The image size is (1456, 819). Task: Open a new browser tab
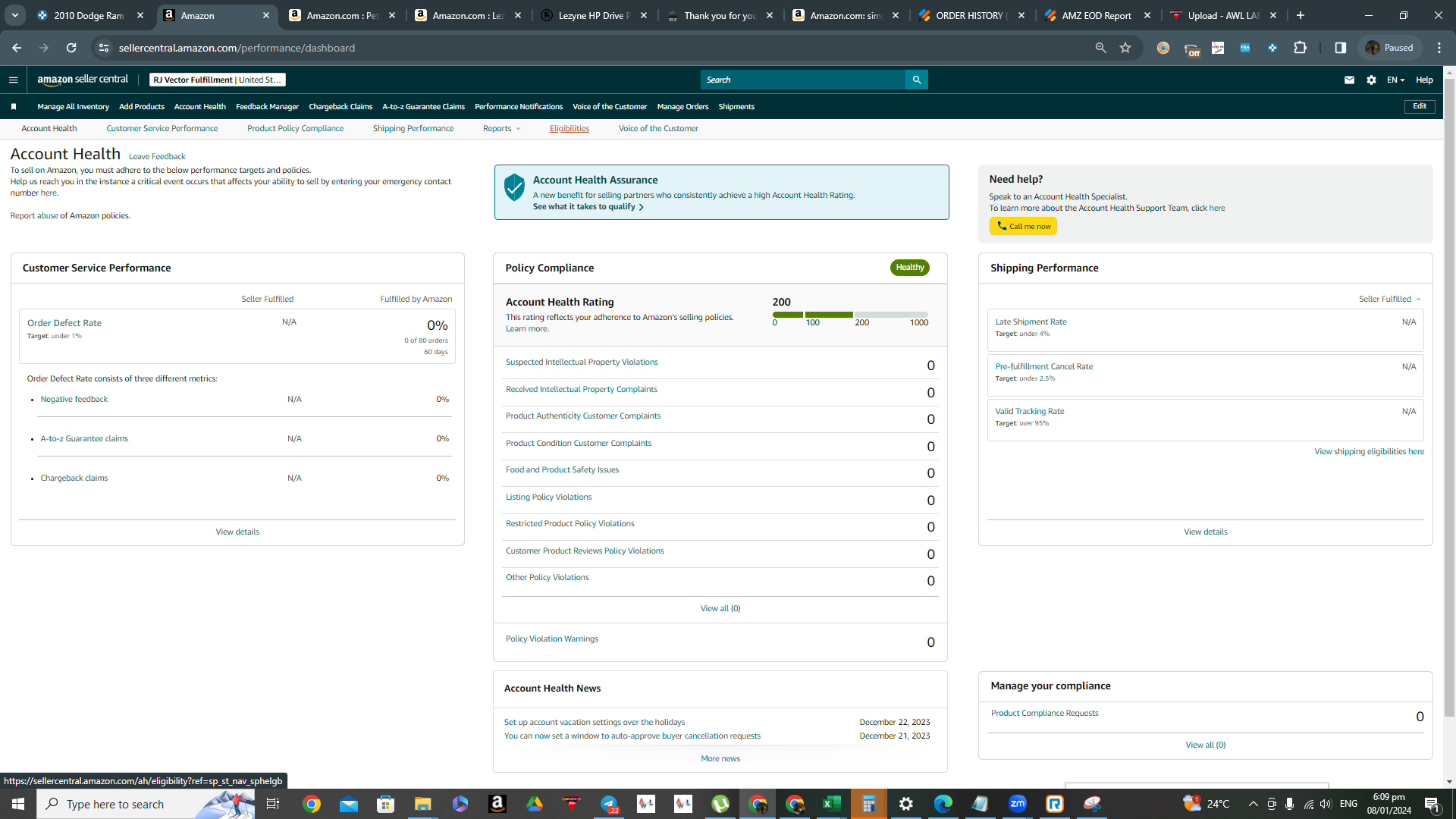pyautogui.click(x=1301, y=15)
